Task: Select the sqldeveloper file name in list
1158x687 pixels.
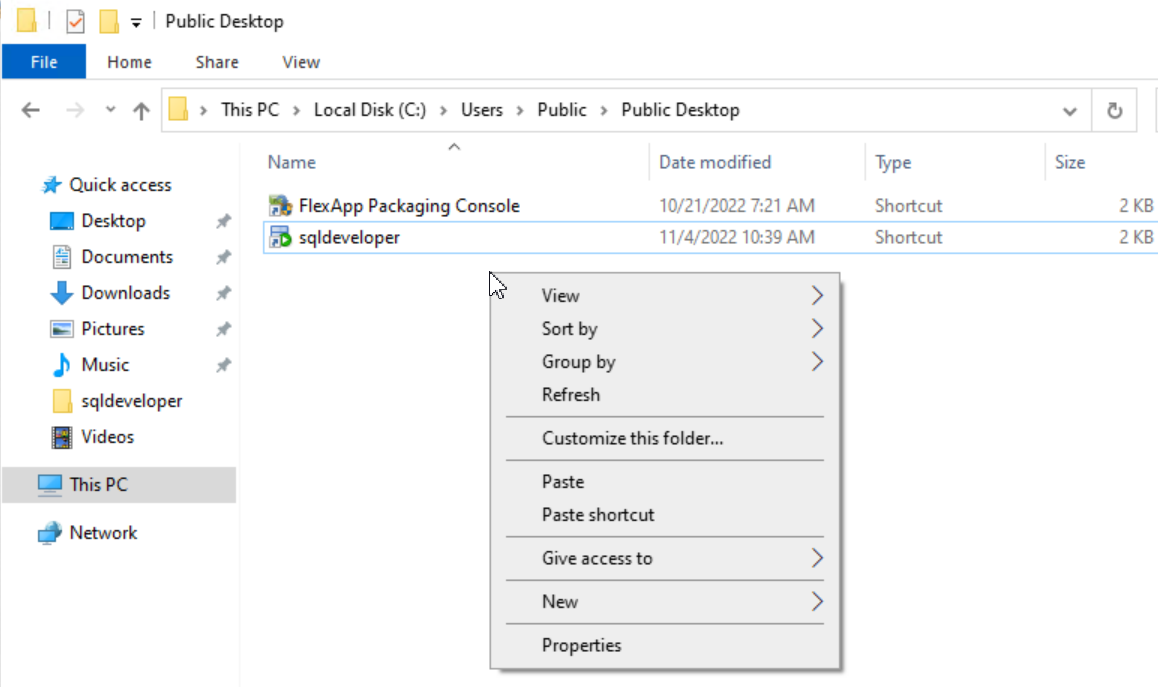Action: click(x=349, y=237)
